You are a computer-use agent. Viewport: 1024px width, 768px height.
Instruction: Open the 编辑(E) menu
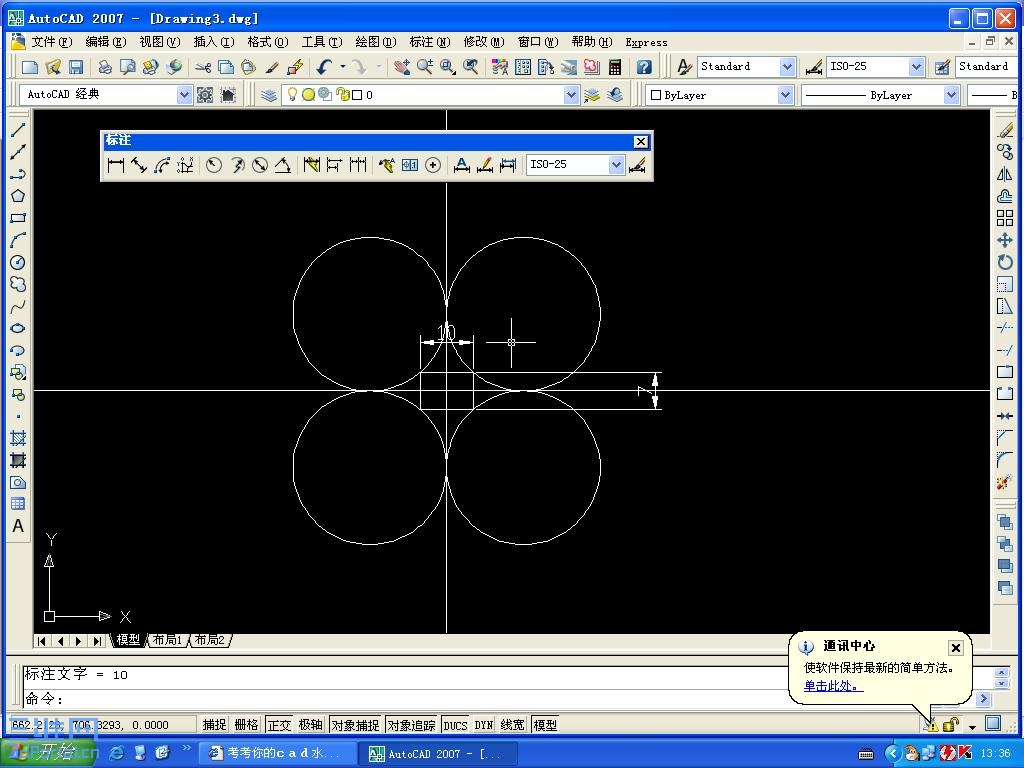coord(106,42)
